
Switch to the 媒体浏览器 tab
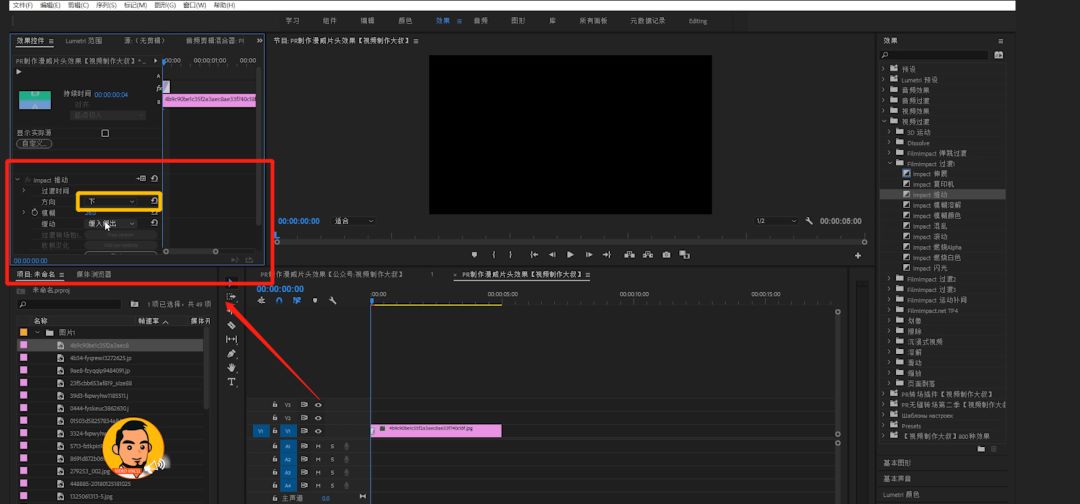(x=94, y=274)
